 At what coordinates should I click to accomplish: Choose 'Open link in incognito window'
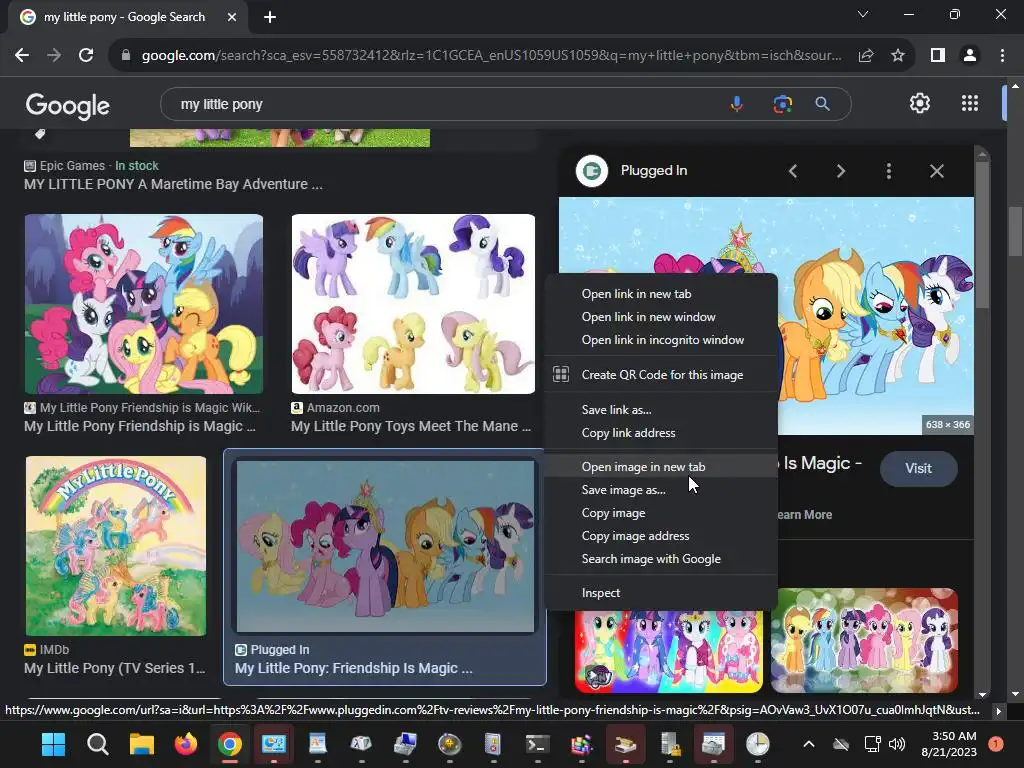tap(660, 340)
